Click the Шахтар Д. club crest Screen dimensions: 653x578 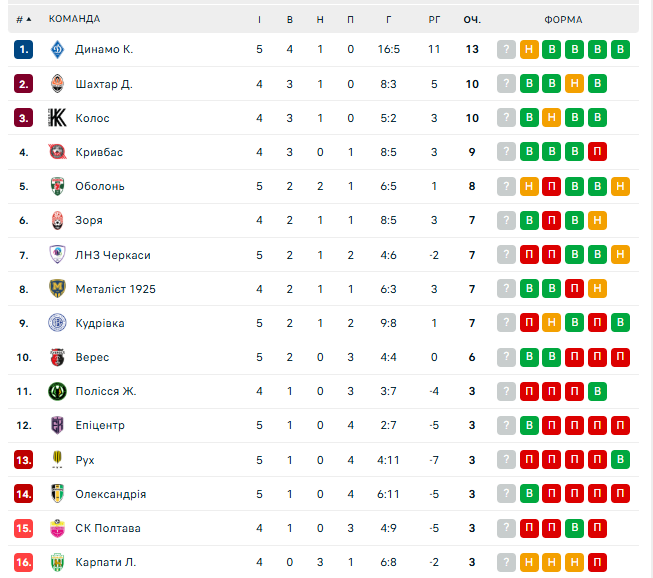(57, 84)
